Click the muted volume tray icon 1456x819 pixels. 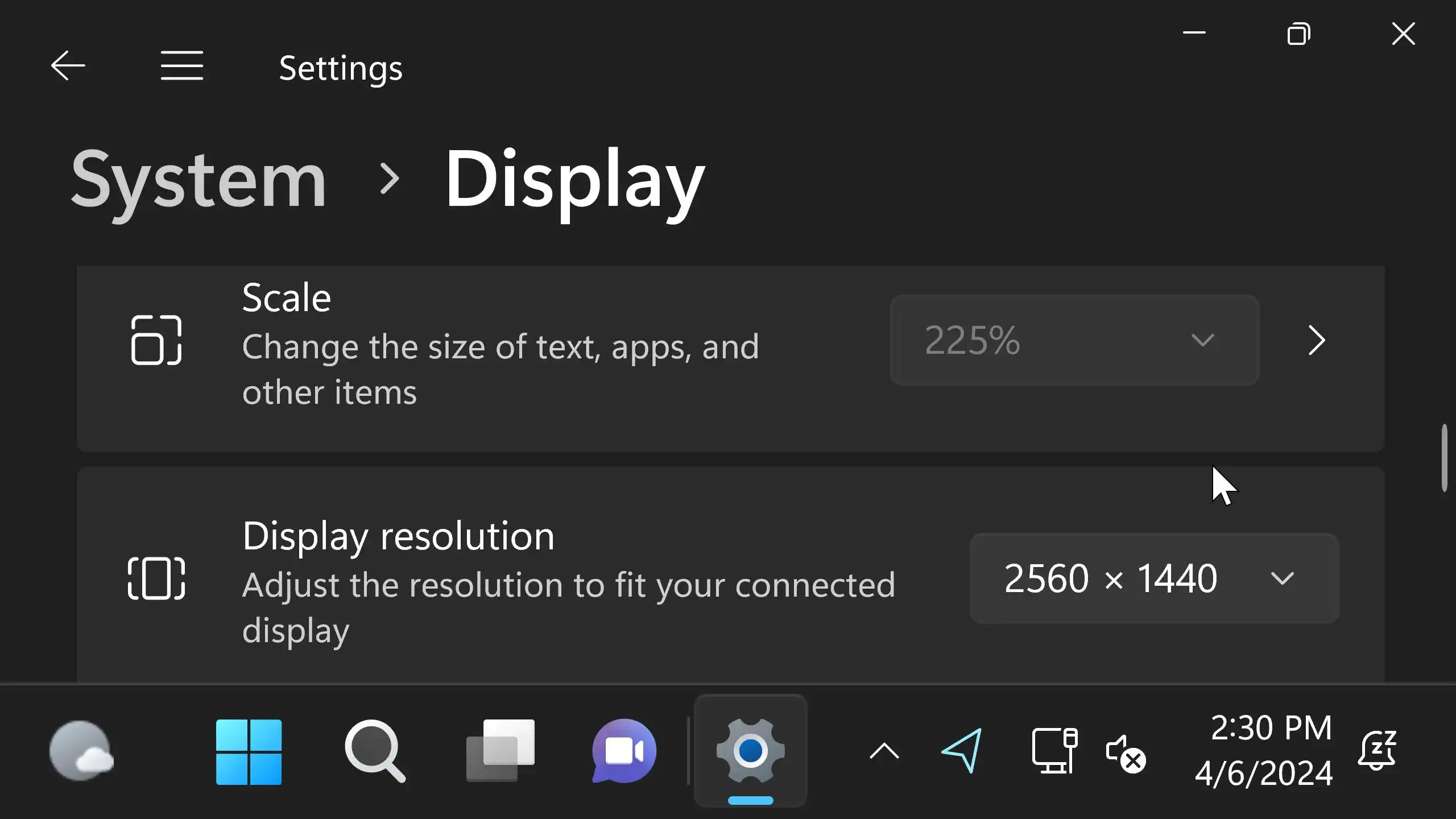(x=1125, y=753)
